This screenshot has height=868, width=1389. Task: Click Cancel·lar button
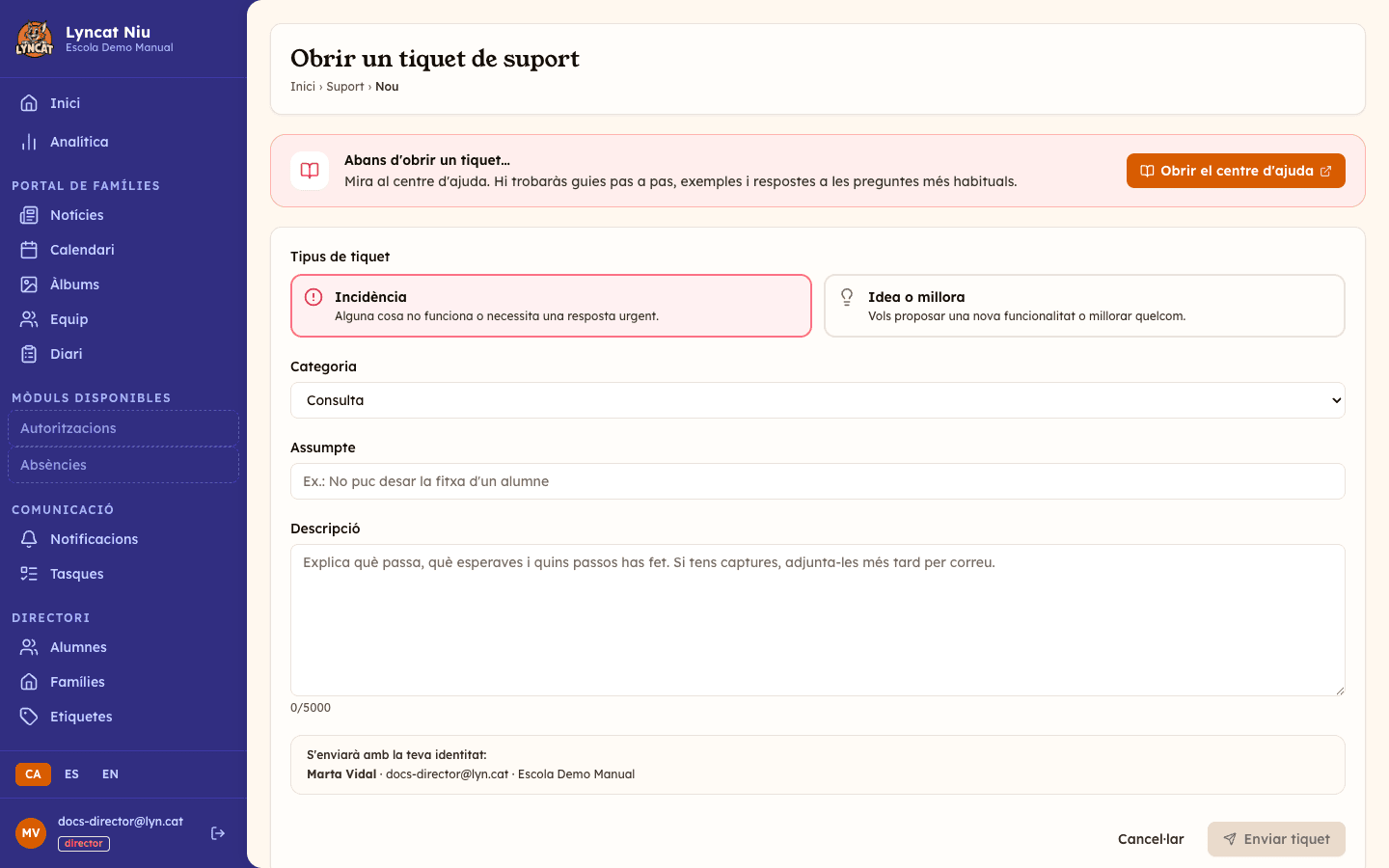[x=1151, y=839]
